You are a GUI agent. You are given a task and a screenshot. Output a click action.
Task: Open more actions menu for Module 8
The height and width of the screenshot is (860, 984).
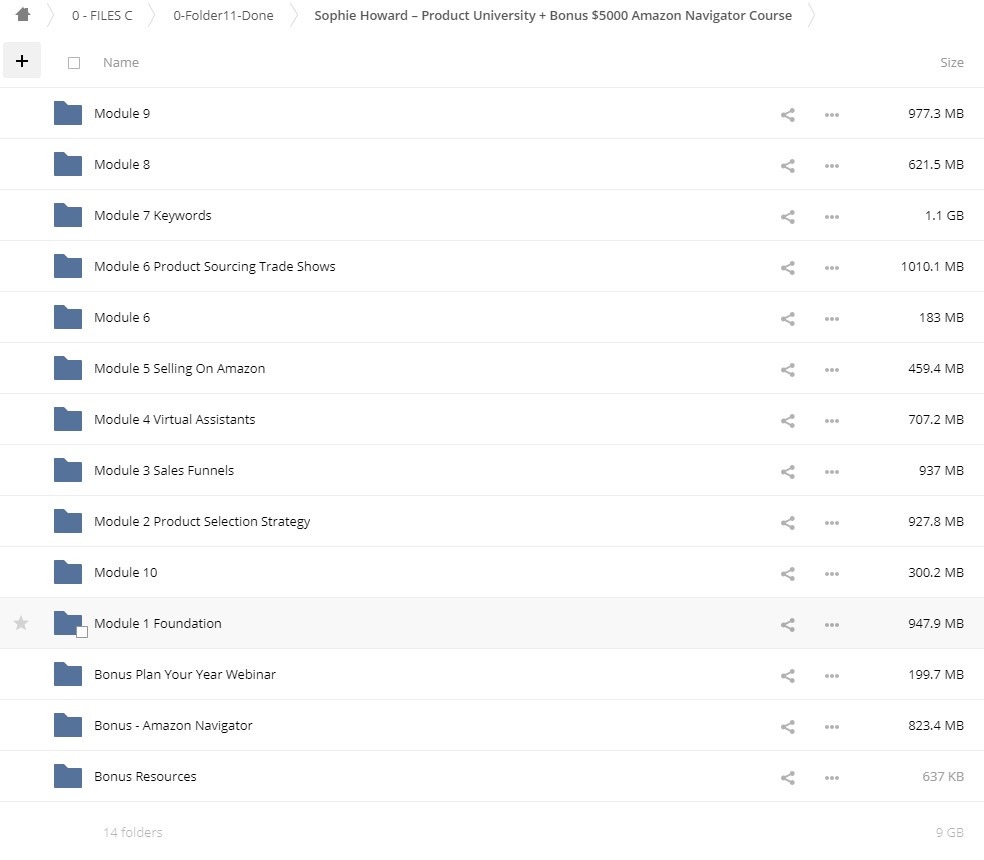tap(831, 165)
